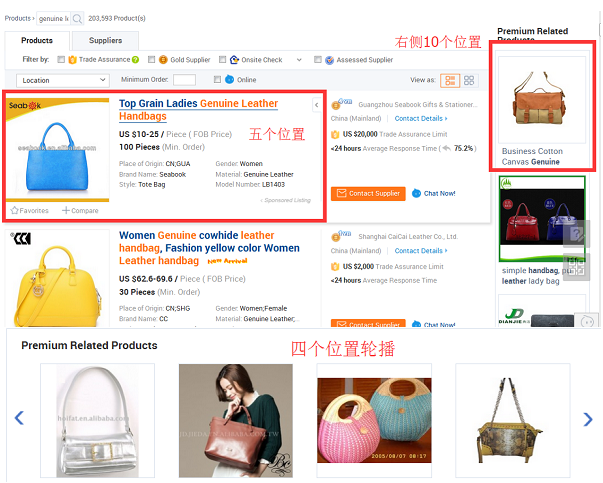Click Contact Supplier for Seabook listing

[x=368, y=193]
